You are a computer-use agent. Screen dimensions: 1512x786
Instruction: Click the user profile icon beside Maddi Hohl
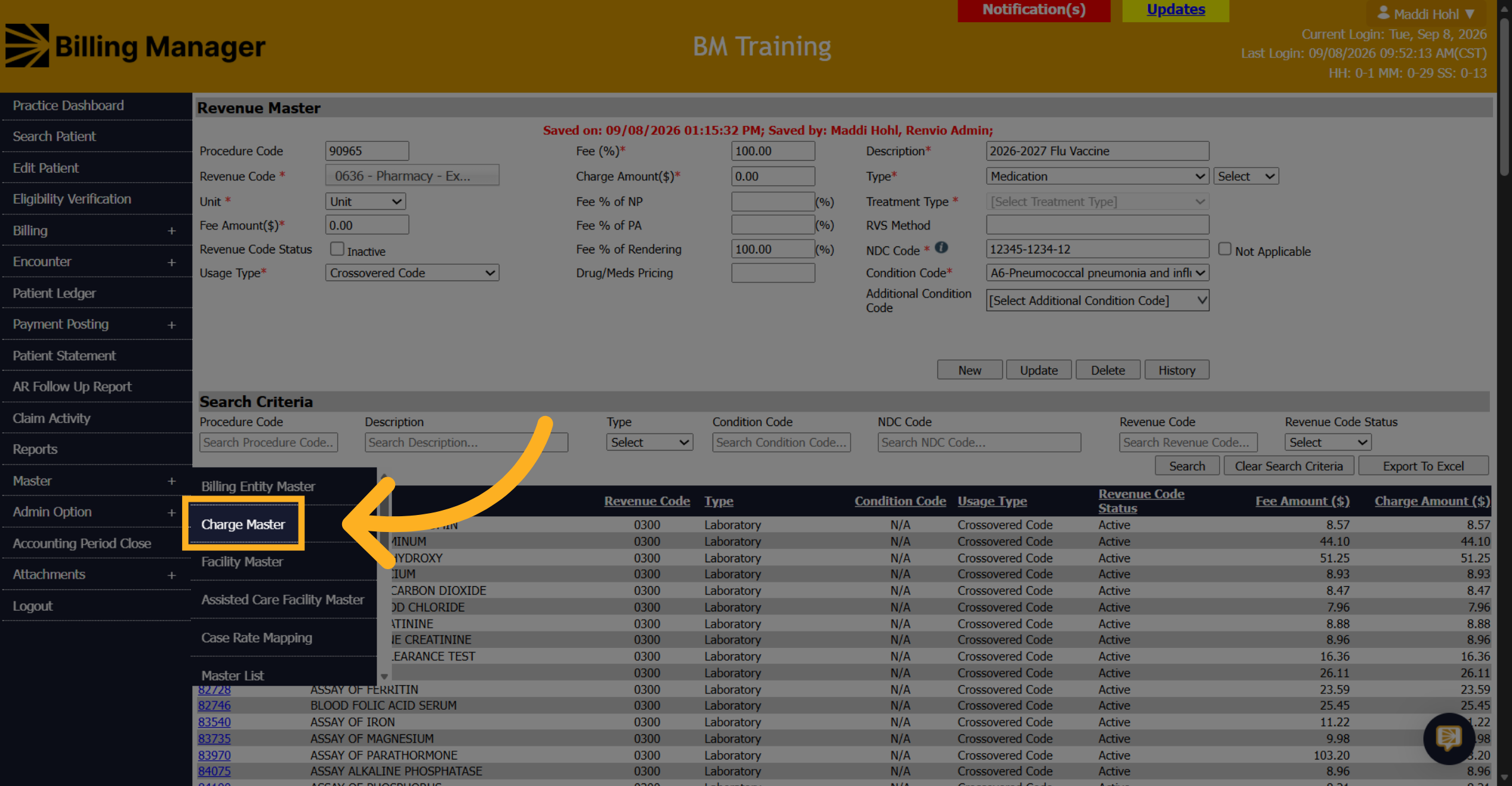pyautogui.click(x=1383, y=13)
